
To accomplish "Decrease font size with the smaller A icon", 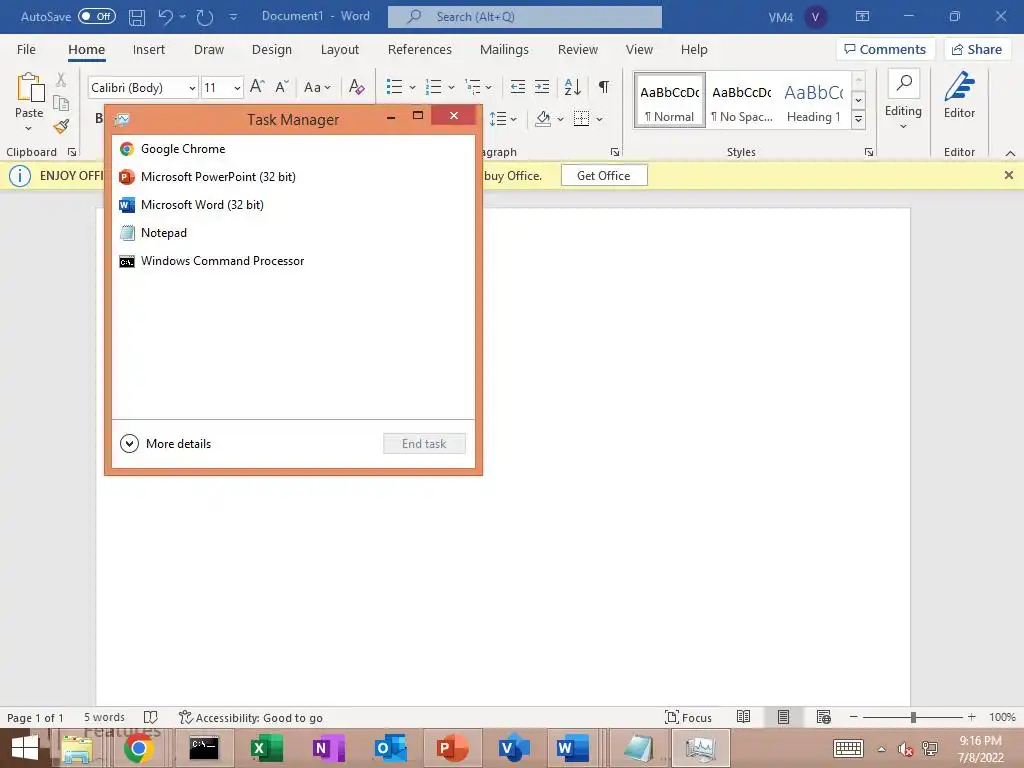I will tap(282, 86).
